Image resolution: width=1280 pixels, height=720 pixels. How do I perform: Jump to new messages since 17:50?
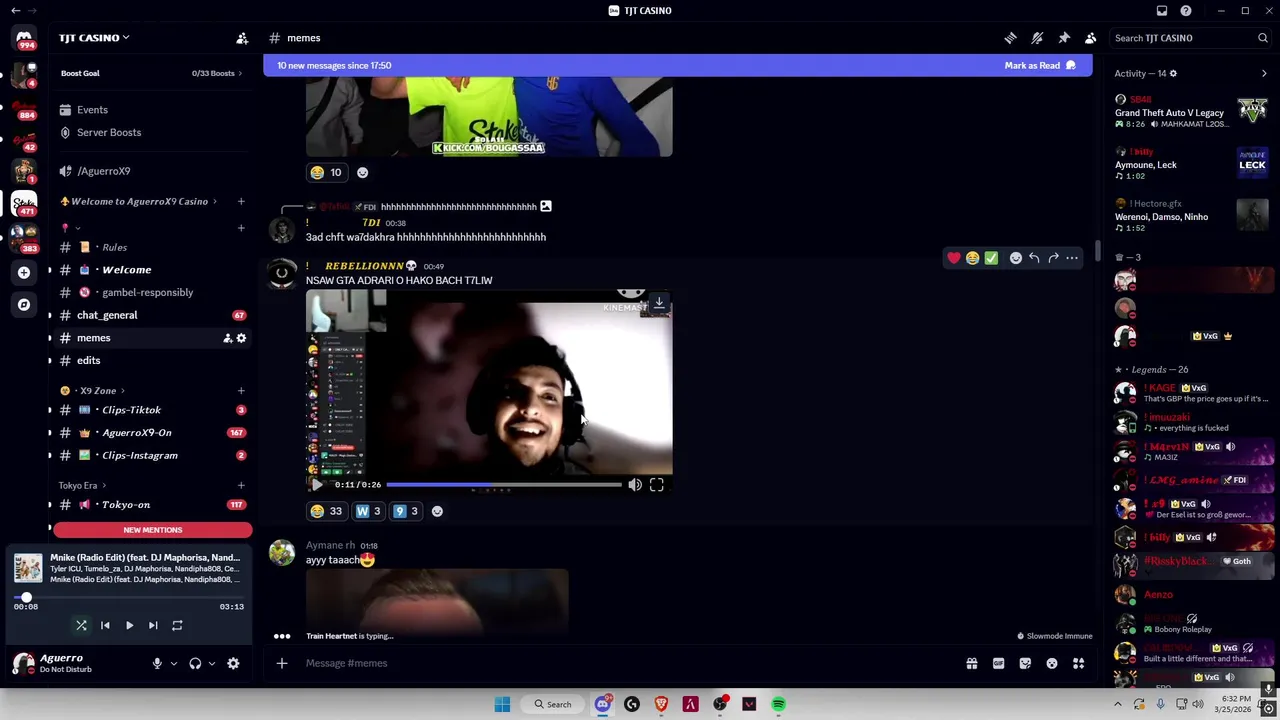point(334,66)
